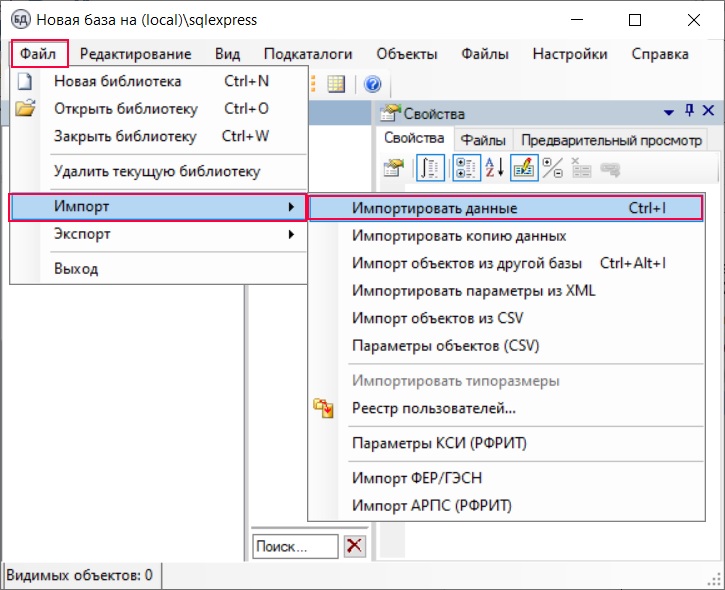Viewport: 725px width, 590px height.
Task: Open the Вид menu
Action: click(x=227, y=54)
